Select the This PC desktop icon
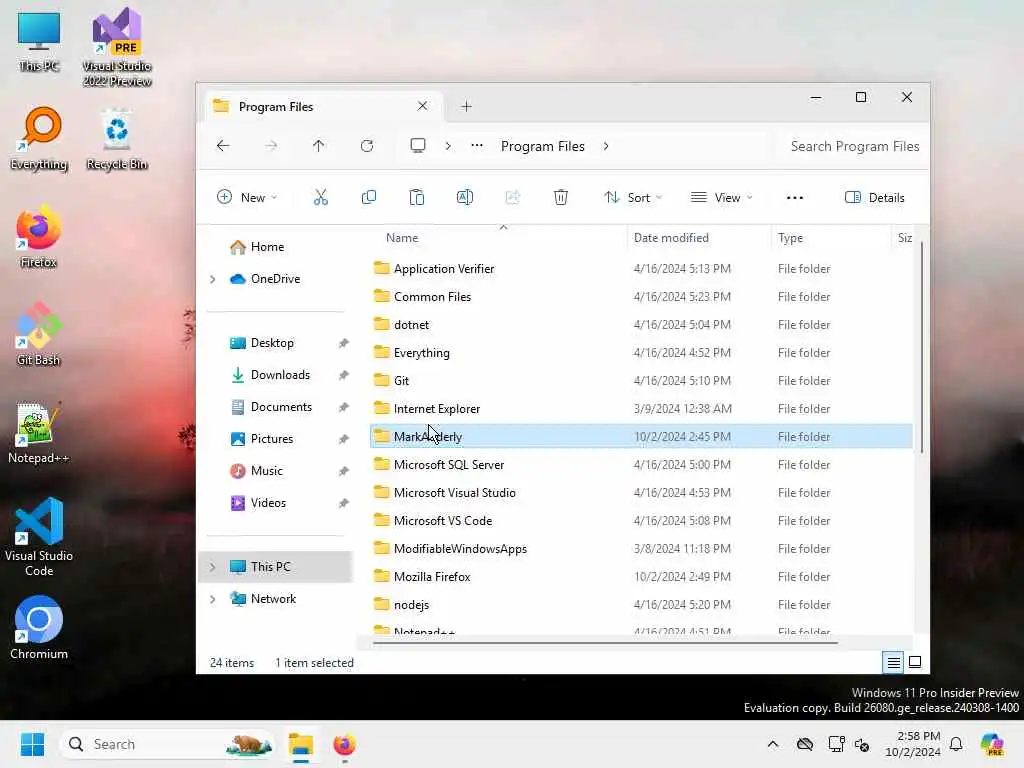The width and height of the screenshot is (1024, 768). [39, 42]
